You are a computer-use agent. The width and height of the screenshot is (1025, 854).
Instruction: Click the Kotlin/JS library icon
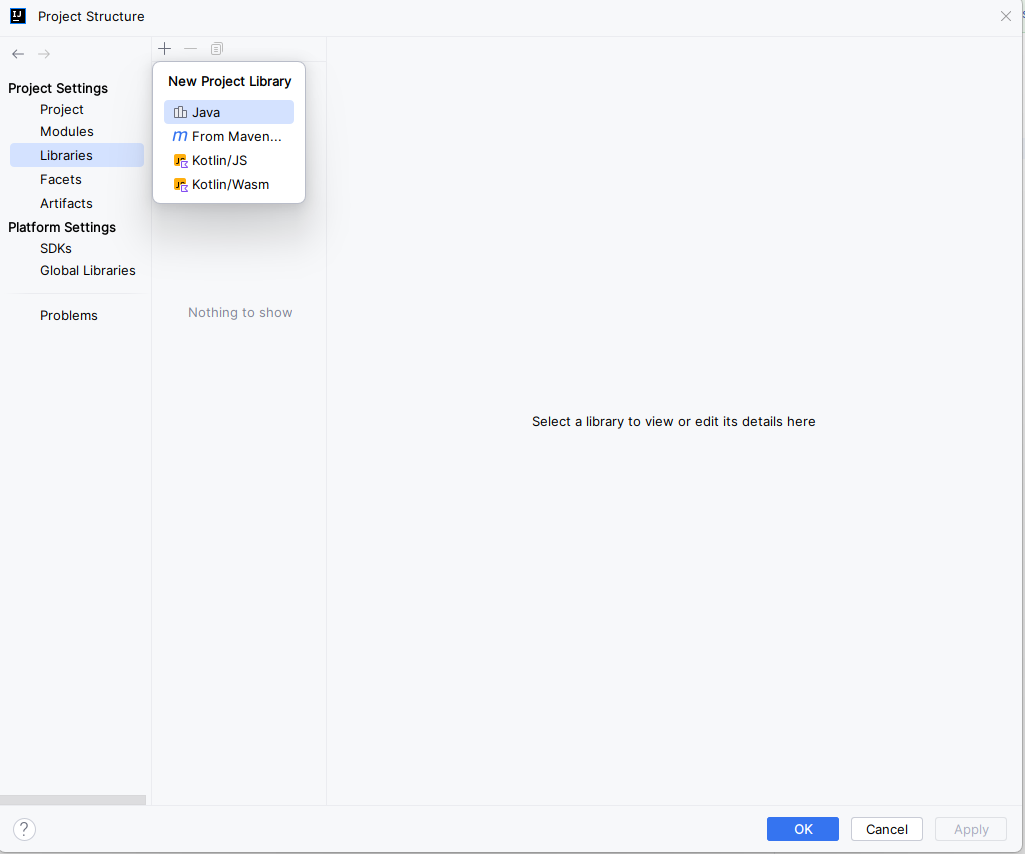(180, 161)
